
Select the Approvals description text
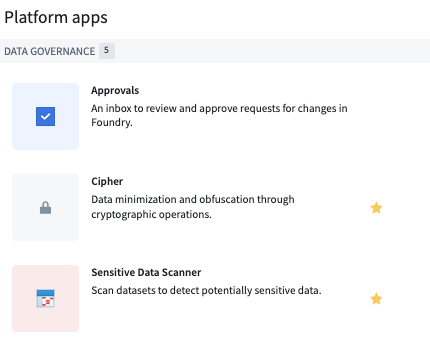click(219, 115)
